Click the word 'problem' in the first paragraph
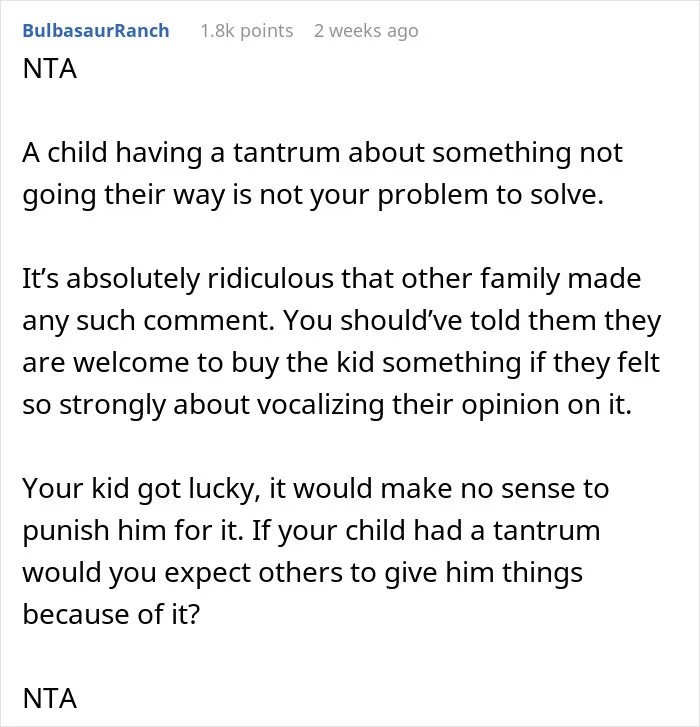 click(433, 196)
